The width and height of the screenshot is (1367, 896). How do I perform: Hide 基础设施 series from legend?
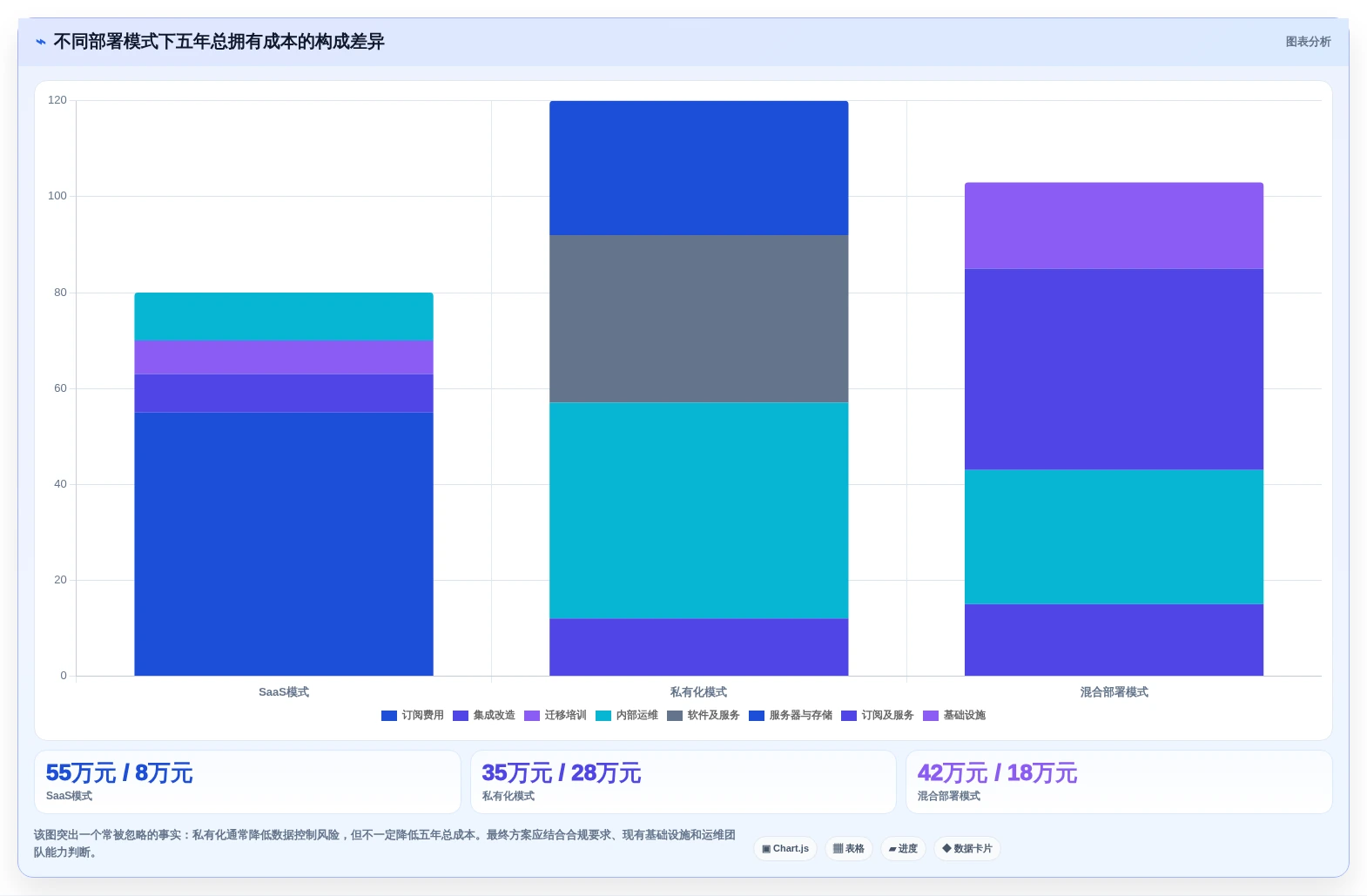[x=954, y=716]
